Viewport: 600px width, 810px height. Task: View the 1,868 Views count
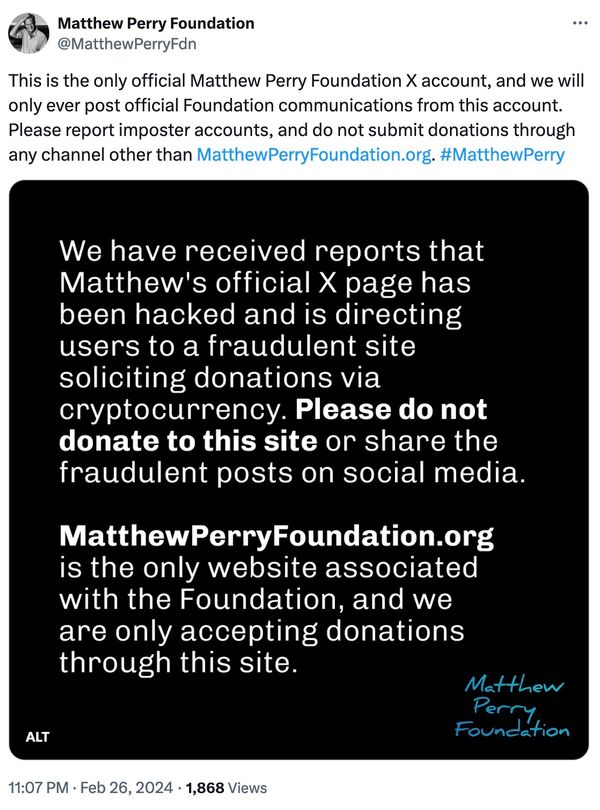coord(226,788)
